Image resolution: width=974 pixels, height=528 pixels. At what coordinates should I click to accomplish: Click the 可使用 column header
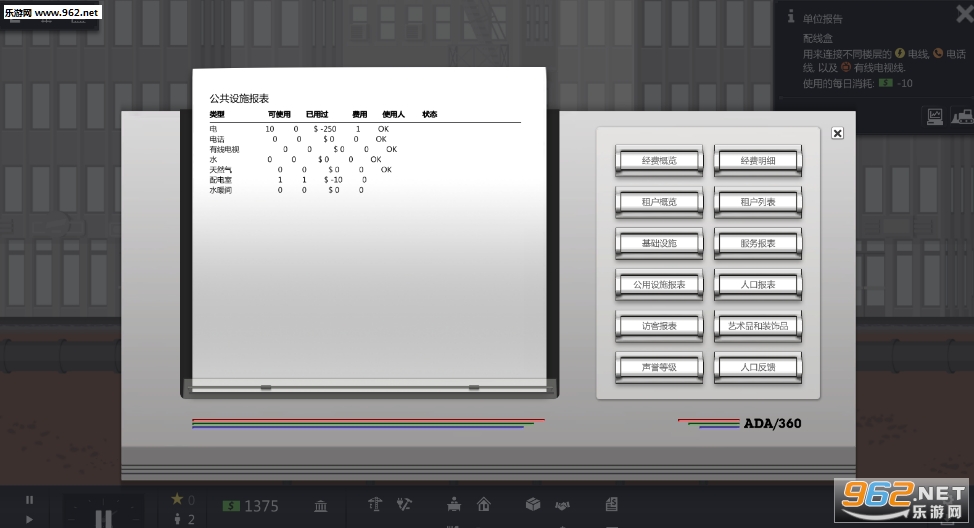tap(279, 114)
